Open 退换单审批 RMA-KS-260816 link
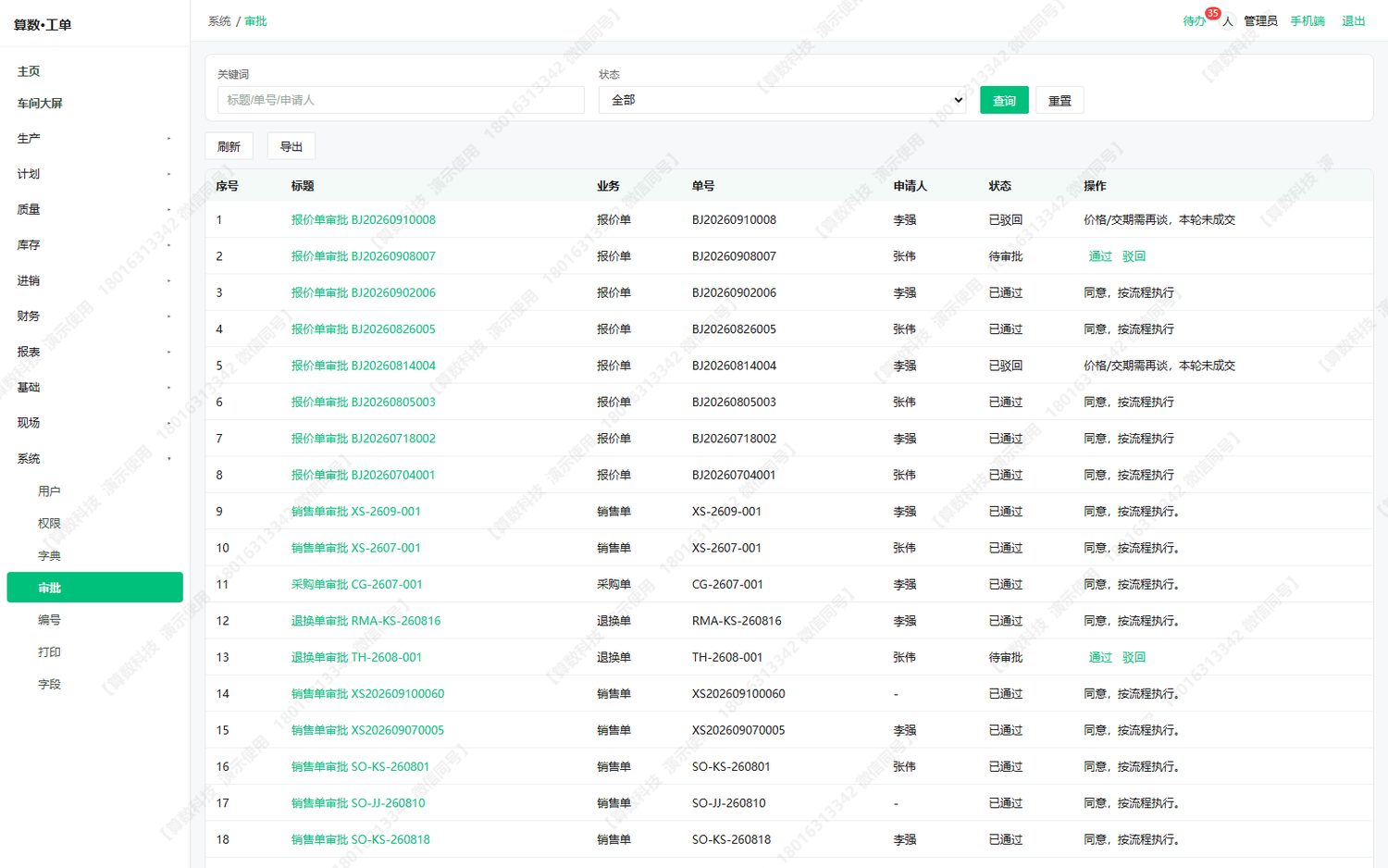1388x868 pixels. (x=366, y=621)
